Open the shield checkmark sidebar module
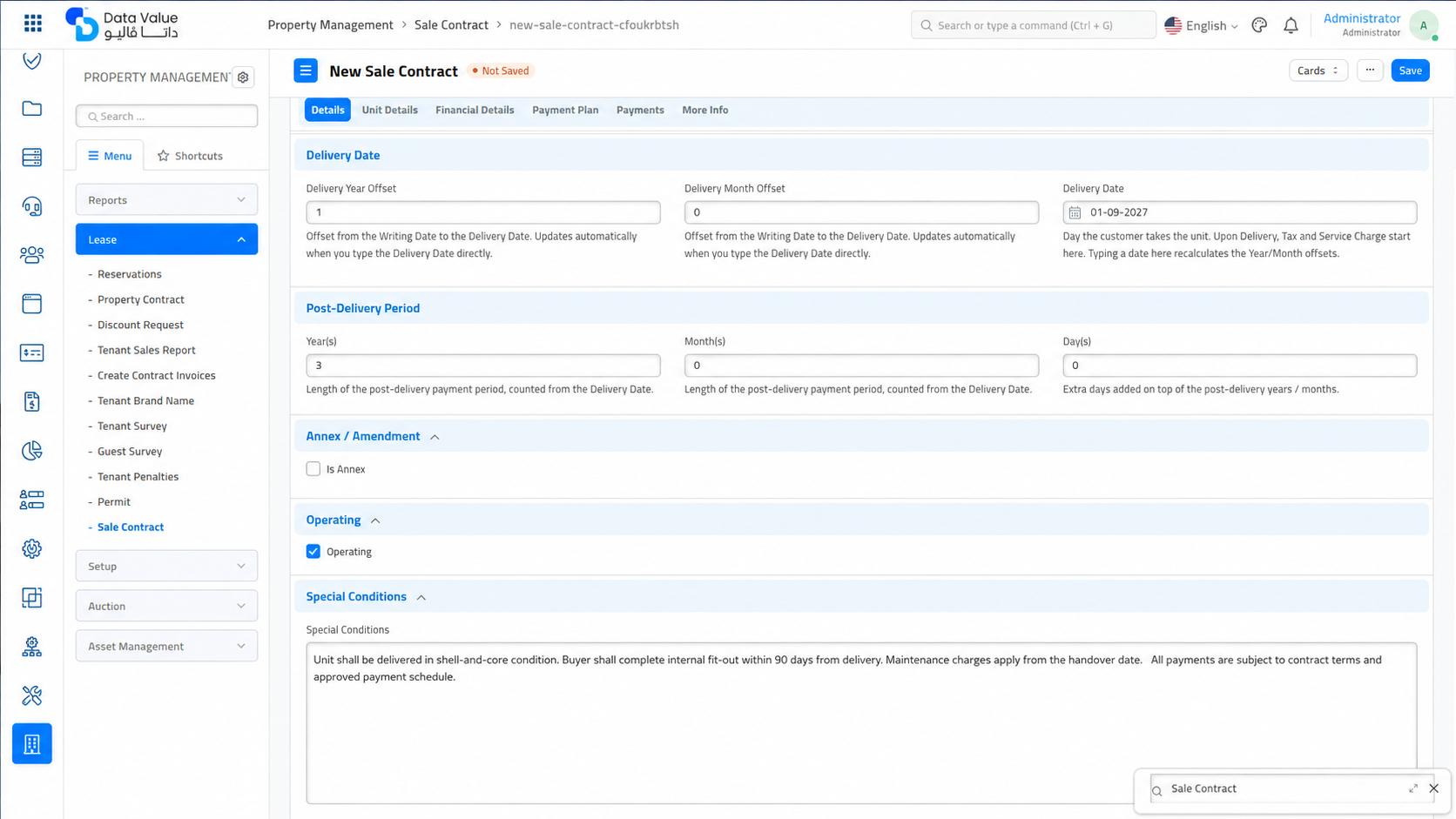Viewport: 1456px width, 819px height. pyautogui.click(x=32, y=61)
